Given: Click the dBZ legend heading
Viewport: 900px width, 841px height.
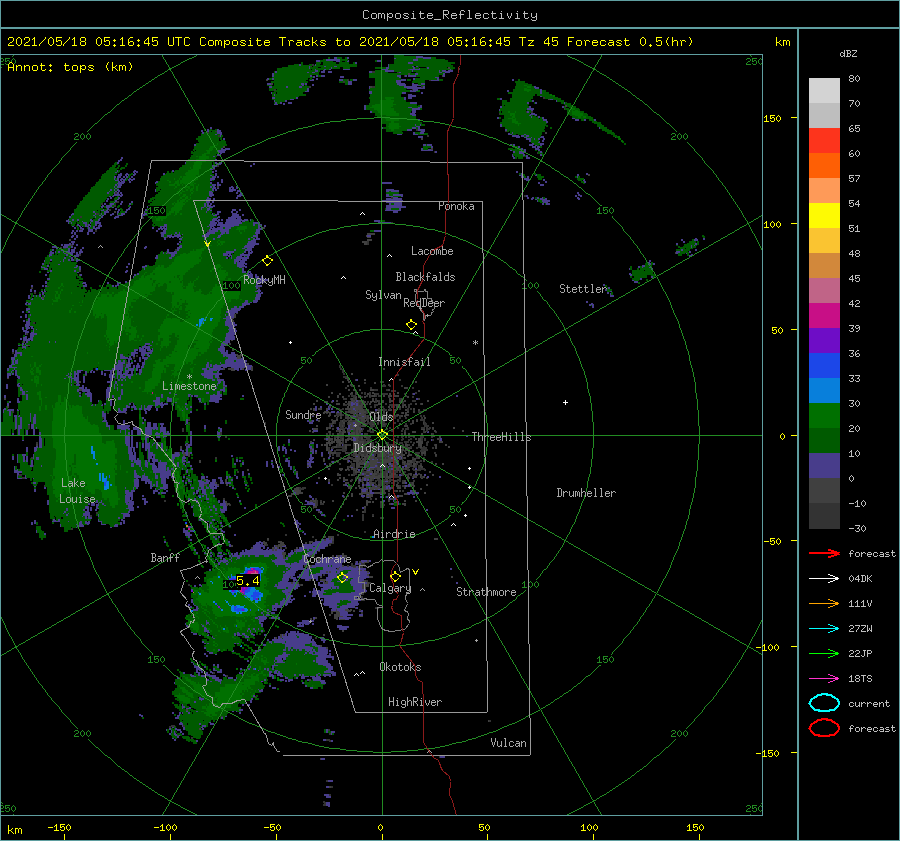Looking at the screenshot, I should coord(848,54).
